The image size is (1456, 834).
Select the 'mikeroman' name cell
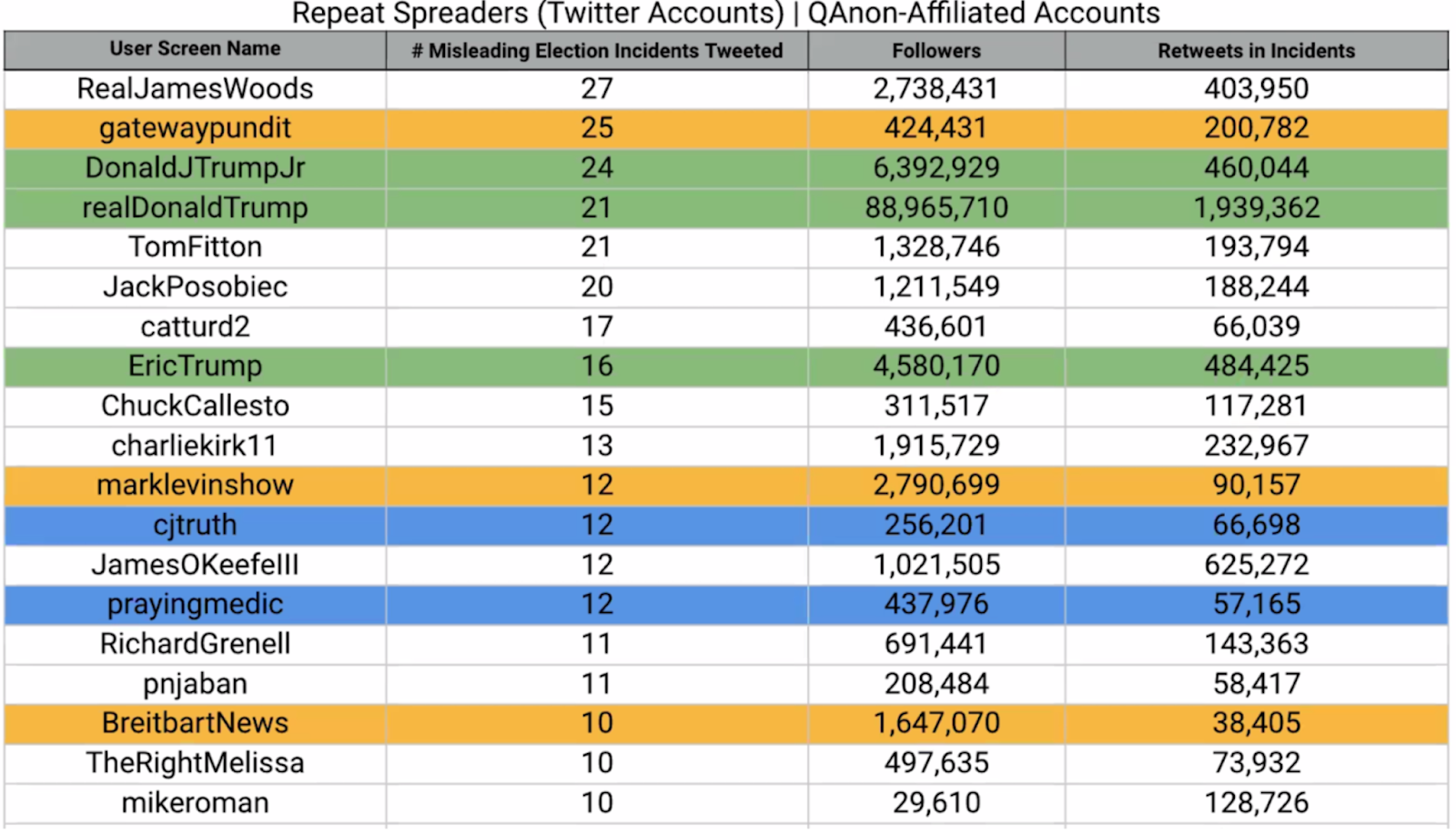coord(195,803)
